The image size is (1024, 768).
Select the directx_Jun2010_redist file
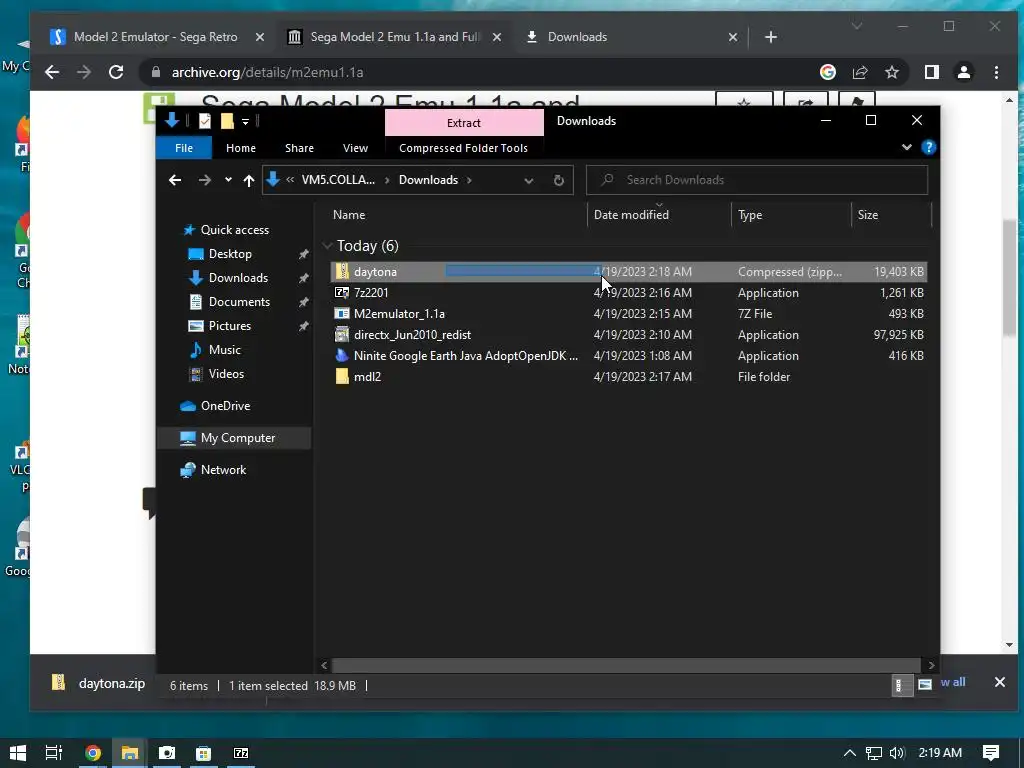pyautogui.click(x=628, y=334)
